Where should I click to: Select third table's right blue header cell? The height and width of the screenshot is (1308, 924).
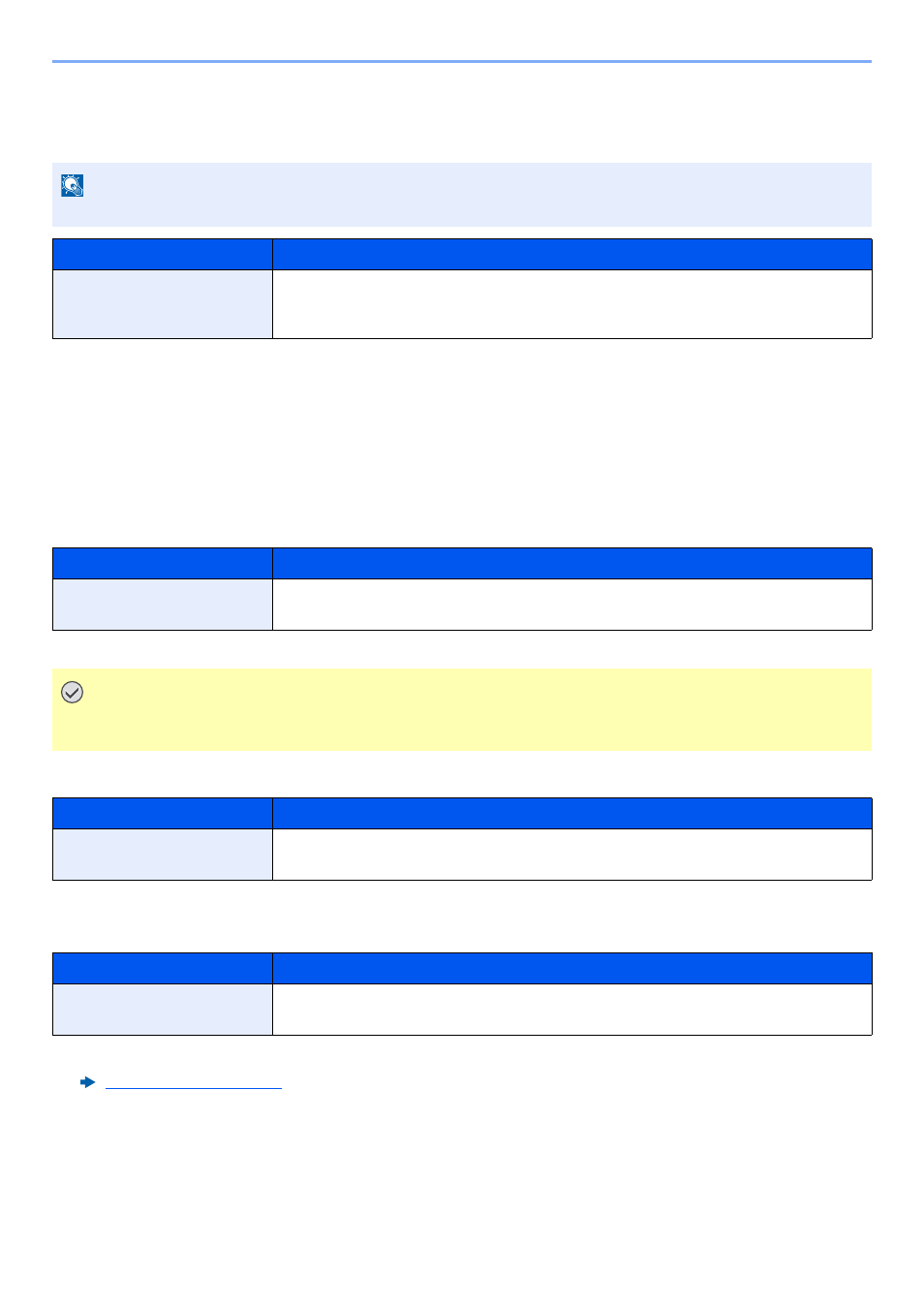point(572,814)
